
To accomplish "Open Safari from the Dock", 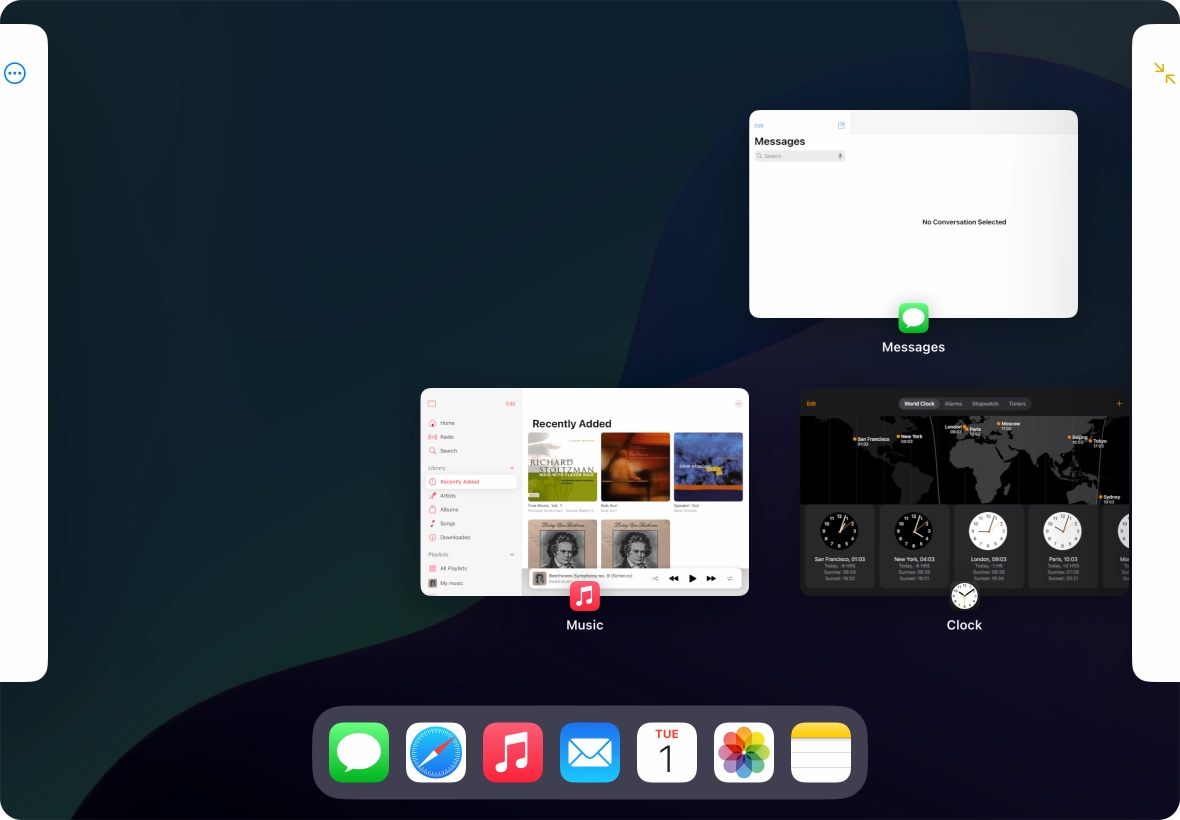I will pyautogui.click(x=435, y=752).
